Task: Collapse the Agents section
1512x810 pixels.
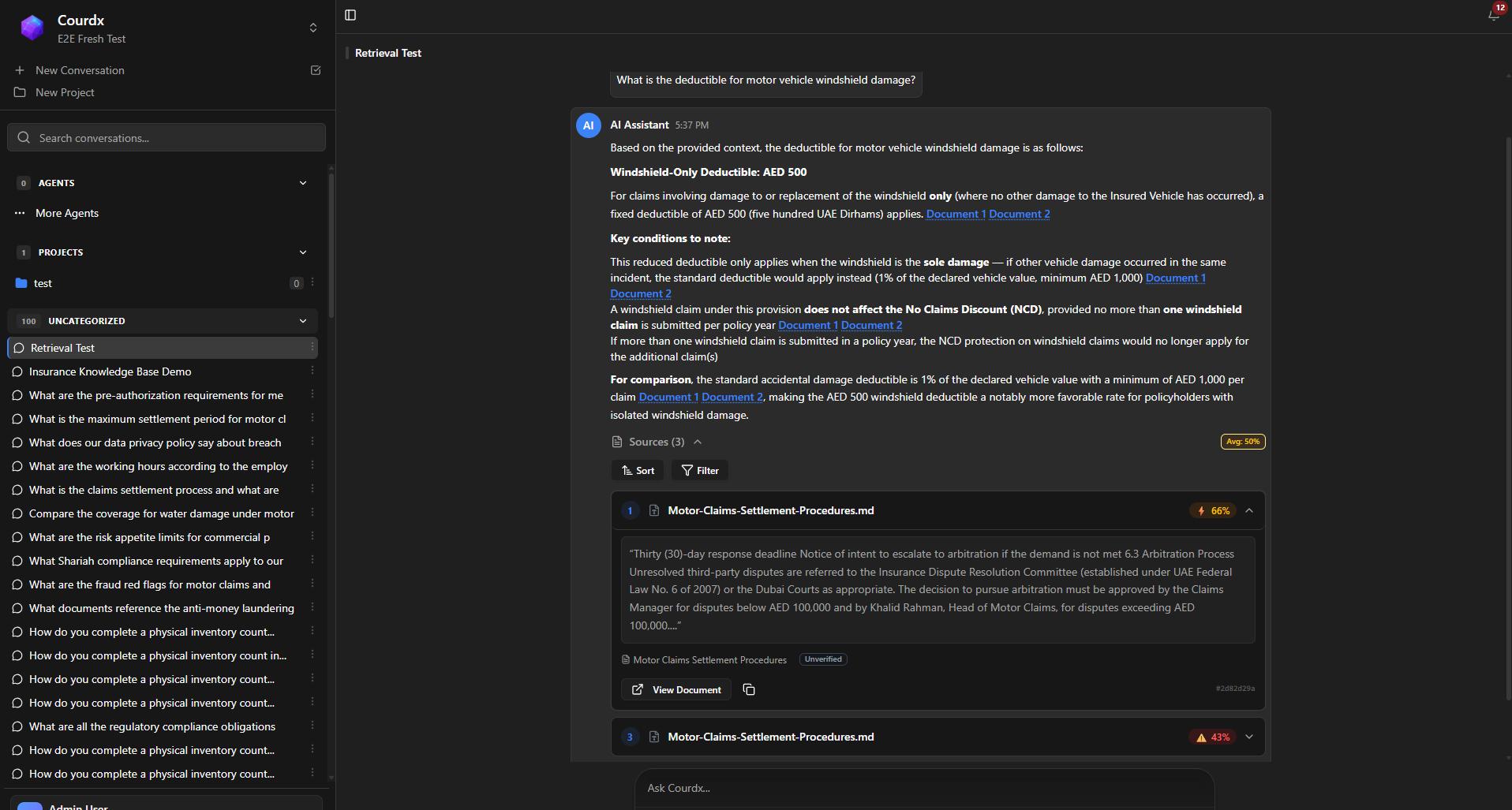Action: [303, 183]
